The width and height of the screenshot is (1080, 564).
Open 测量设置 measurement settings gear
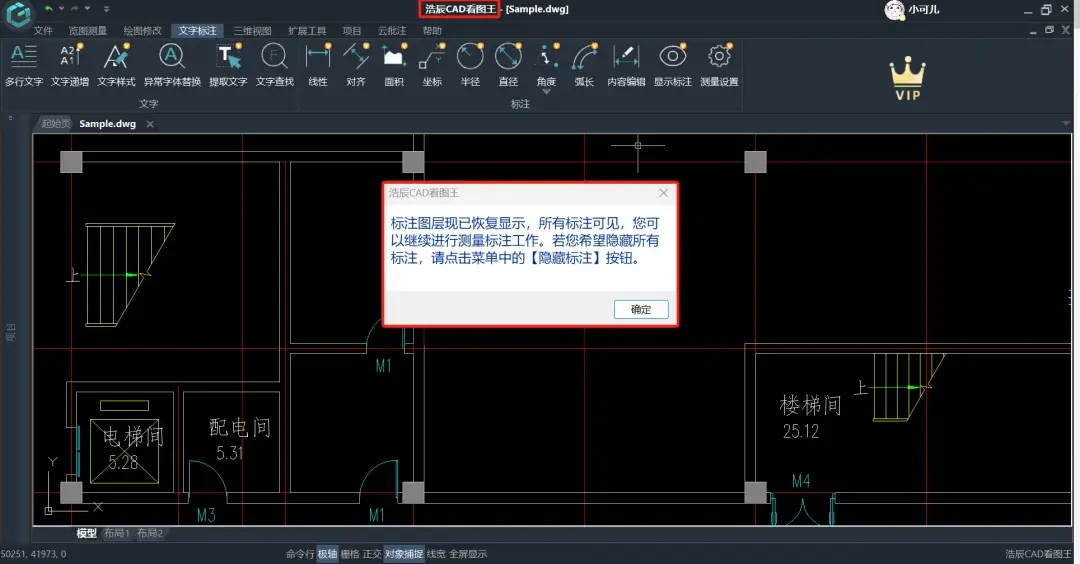click(x=720, y=65)
